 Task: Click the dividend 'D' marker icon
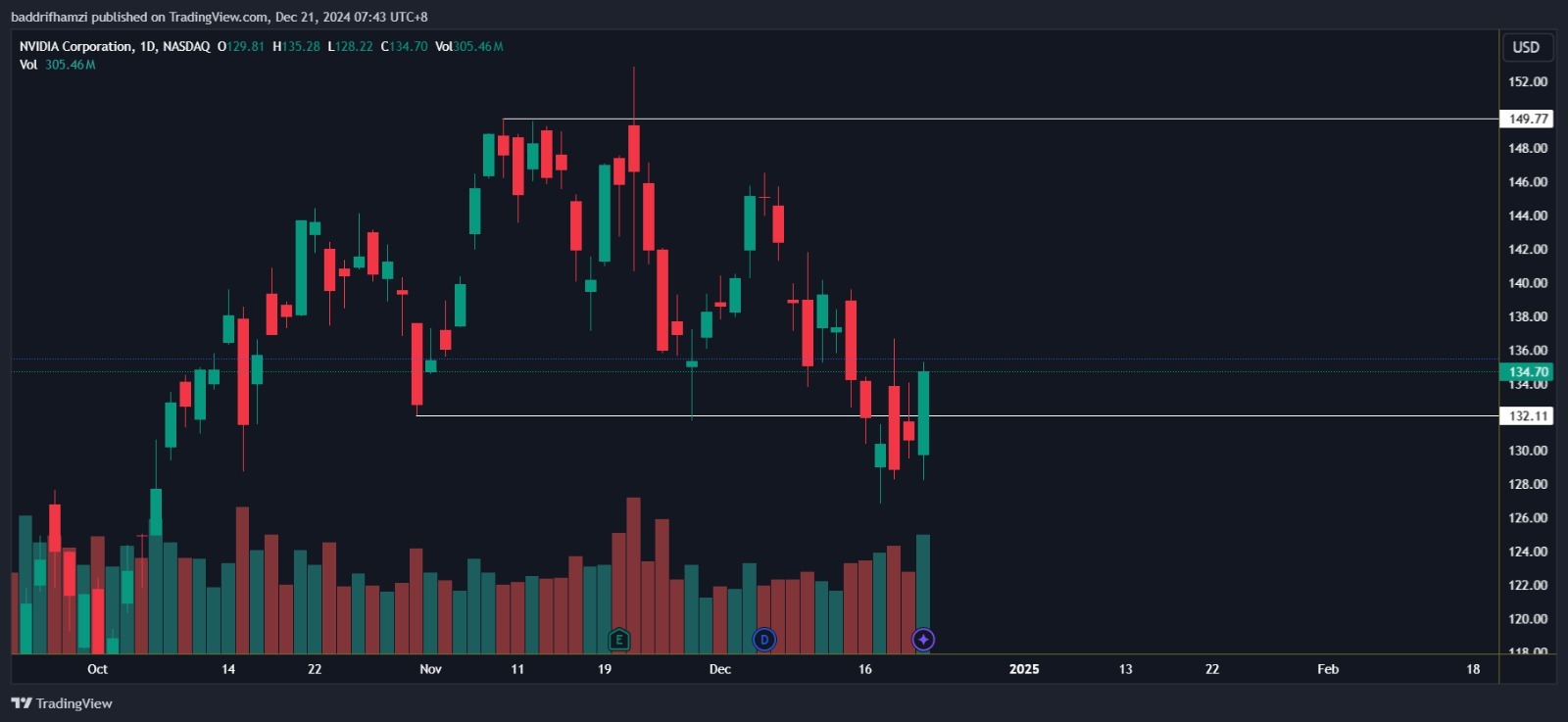(763, 640)
